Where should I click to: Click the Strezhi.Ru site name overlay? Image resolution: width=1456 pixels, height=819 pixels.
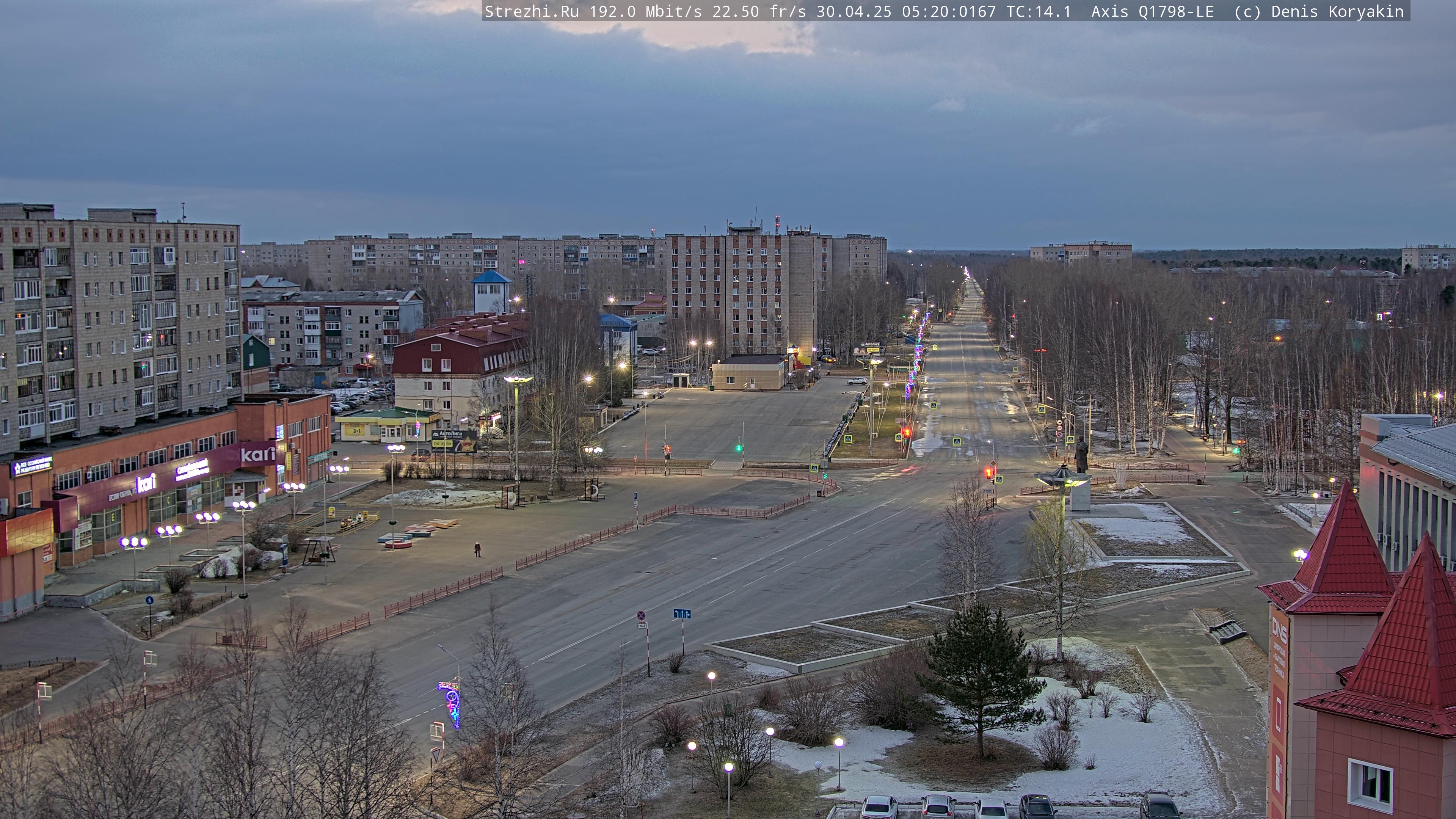point(531,11)
